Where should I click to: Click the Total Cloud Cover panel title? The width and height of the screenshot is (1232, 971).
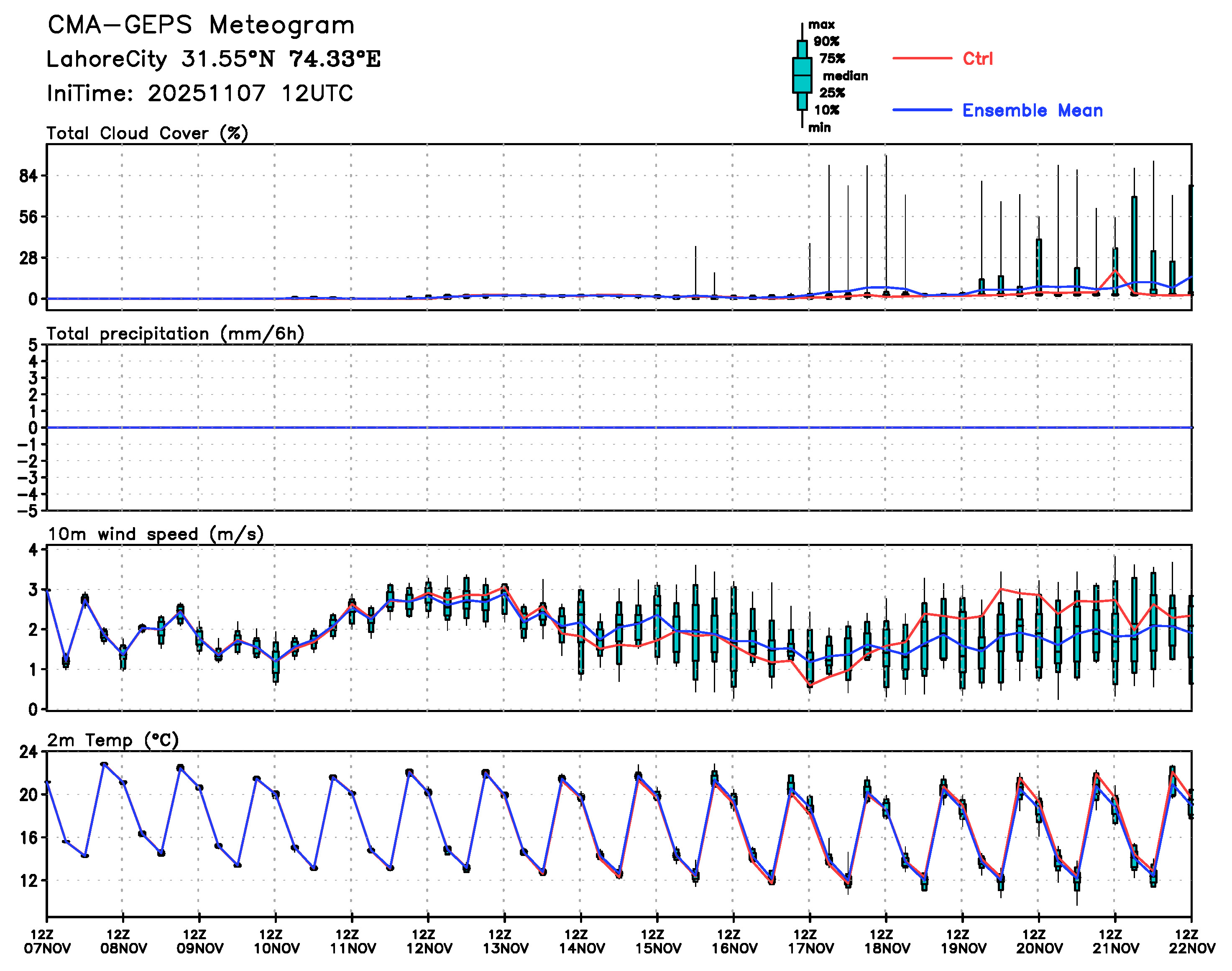[x=147, y=133]
